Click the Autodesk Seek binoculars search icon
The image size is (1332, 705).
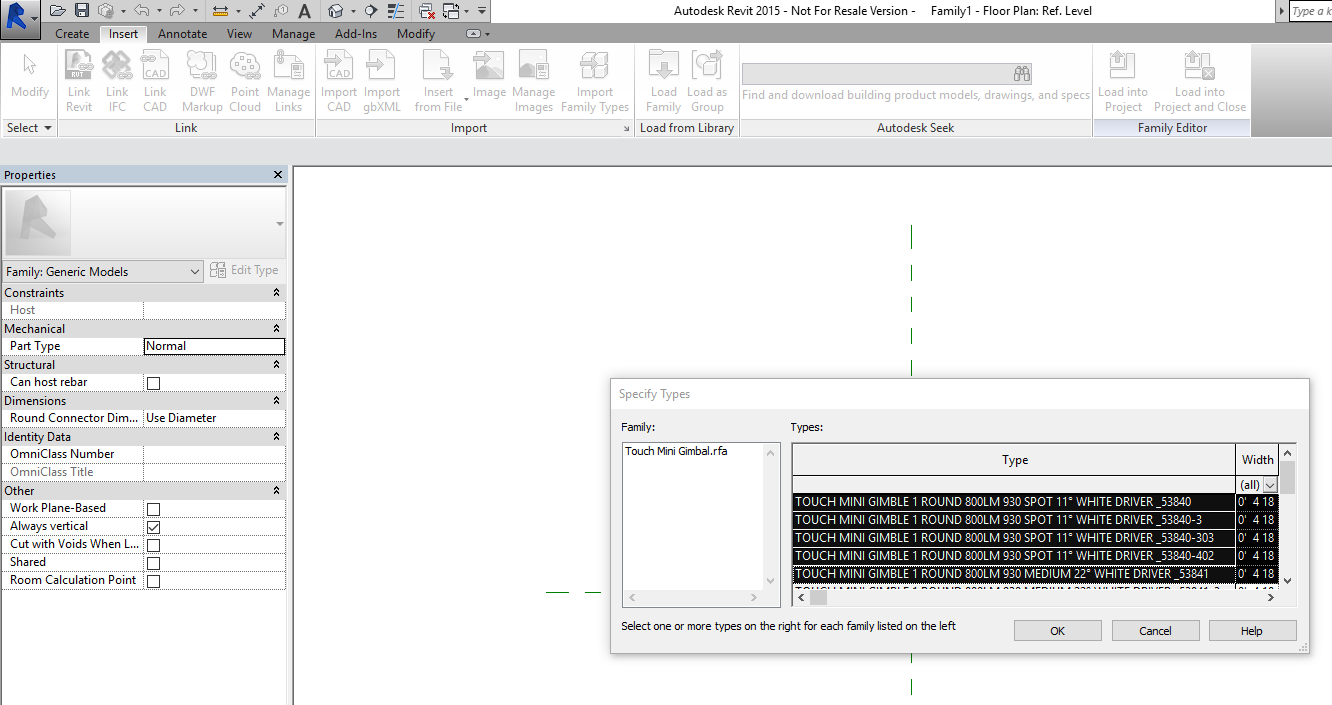(1021, 74)
